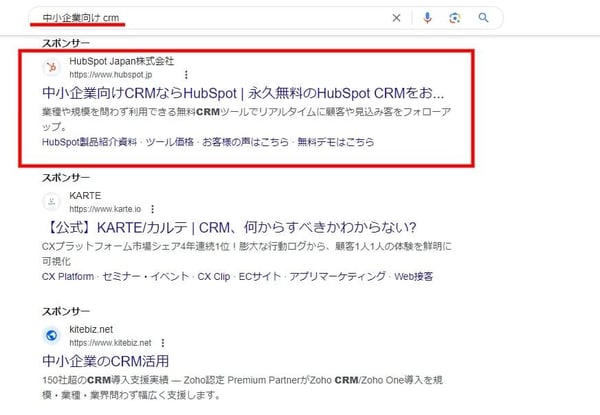600x415 pixels.
Task: Click the https://www.karte.io URL text
Action: (x=105, y=209)
